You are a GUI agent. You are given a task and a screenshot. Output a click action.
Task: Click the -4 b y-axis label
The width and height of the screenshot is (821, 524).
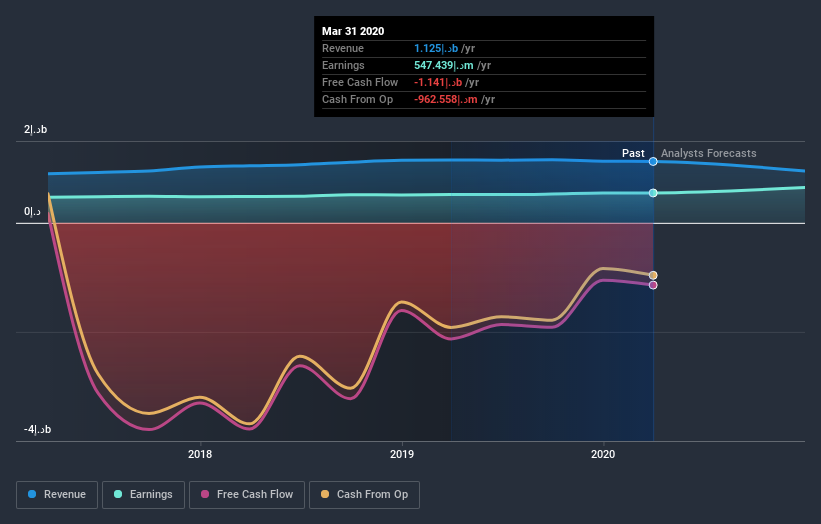click(x=37, y=429)
